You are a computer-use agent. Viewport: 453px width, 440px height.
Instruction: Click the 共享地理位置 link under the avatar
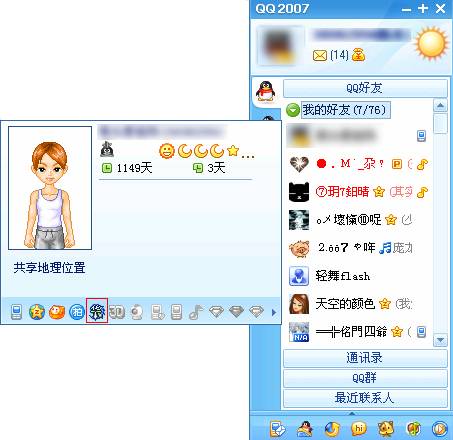[49, 268]
